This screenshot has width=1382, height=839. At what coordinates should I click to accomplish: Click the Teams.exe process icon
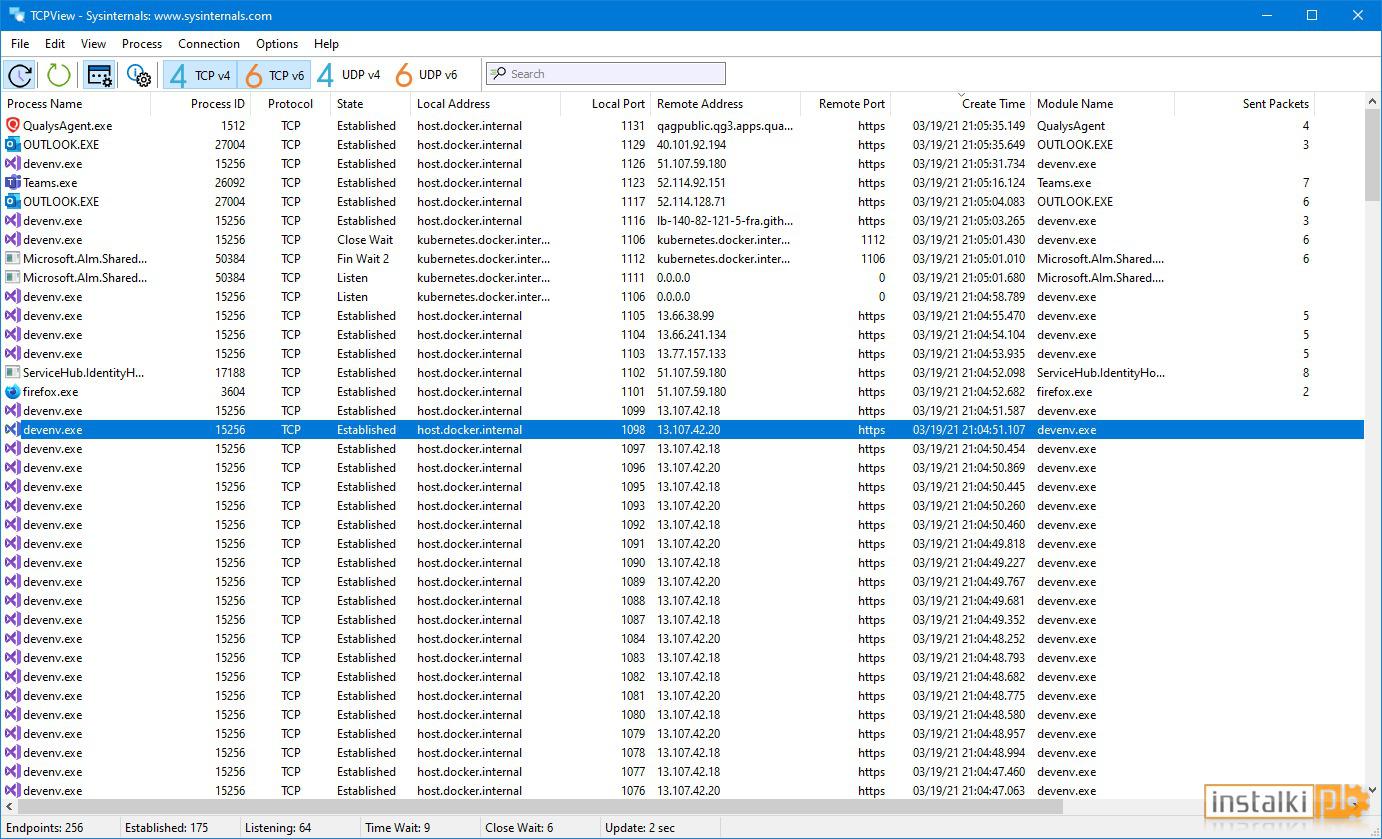click(x=12, y=183)
